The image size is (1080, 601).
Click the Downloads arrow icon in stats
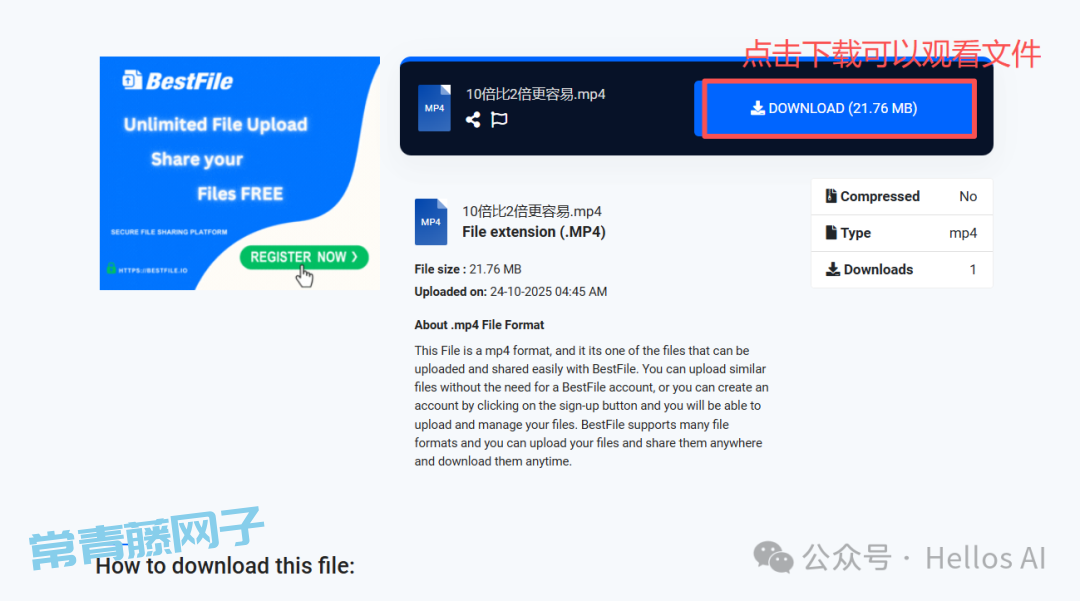point(833,269)
